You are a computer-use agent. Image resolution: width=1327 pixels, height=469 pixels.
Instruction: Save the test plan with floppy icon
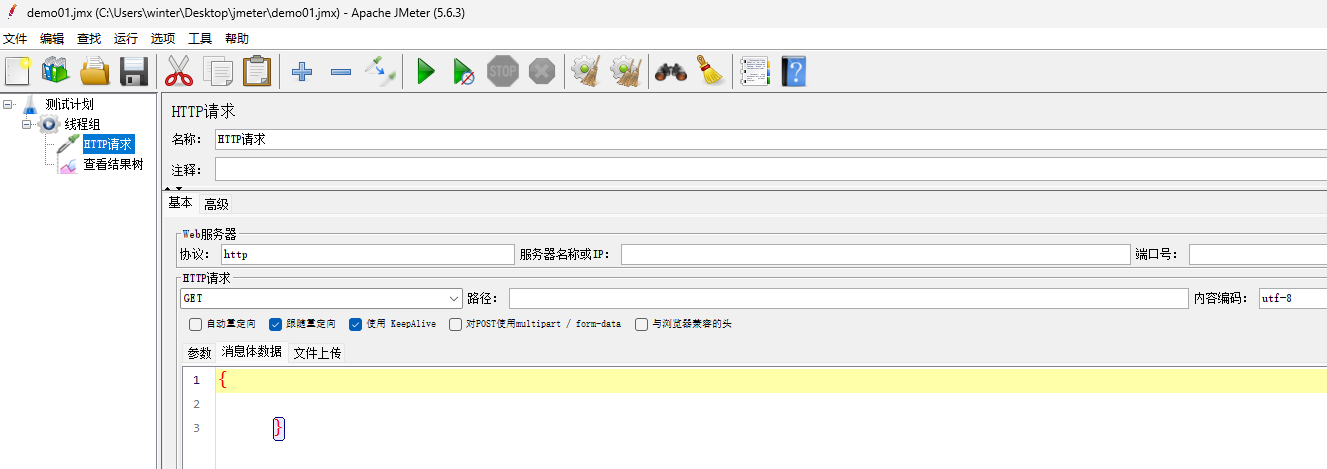[x=134, y=71]
